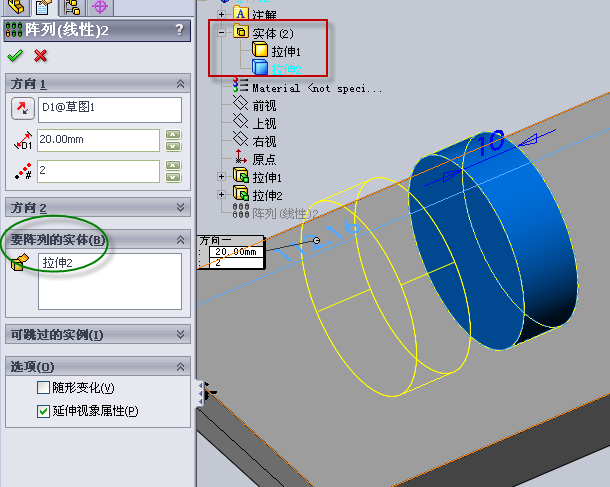This screenshot has height=487, width=610.
Task: Click the panel splitter collapse arrows
Action: [201, 393]
